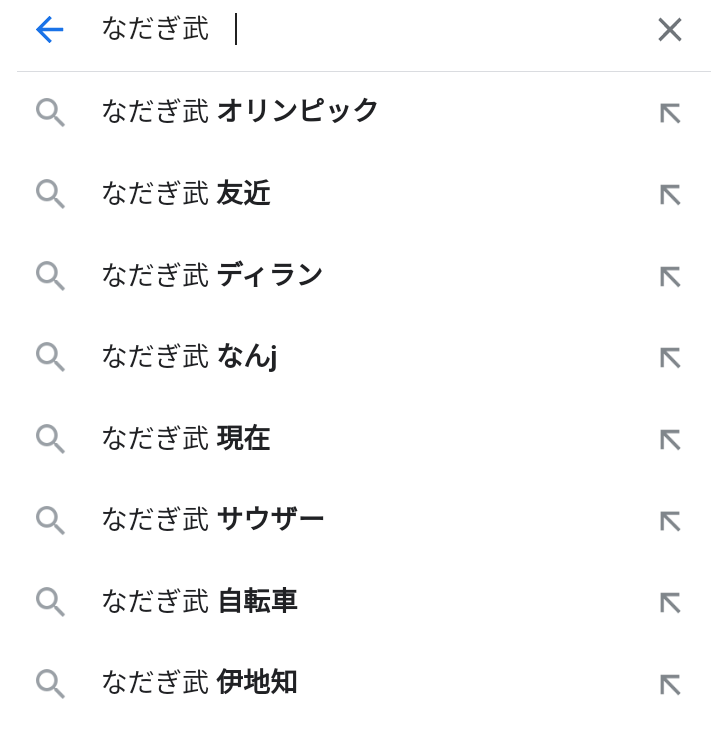720x735 pixels.
Task: Insert 友近 suggestion via arrow icon
Action: (670, 195)
